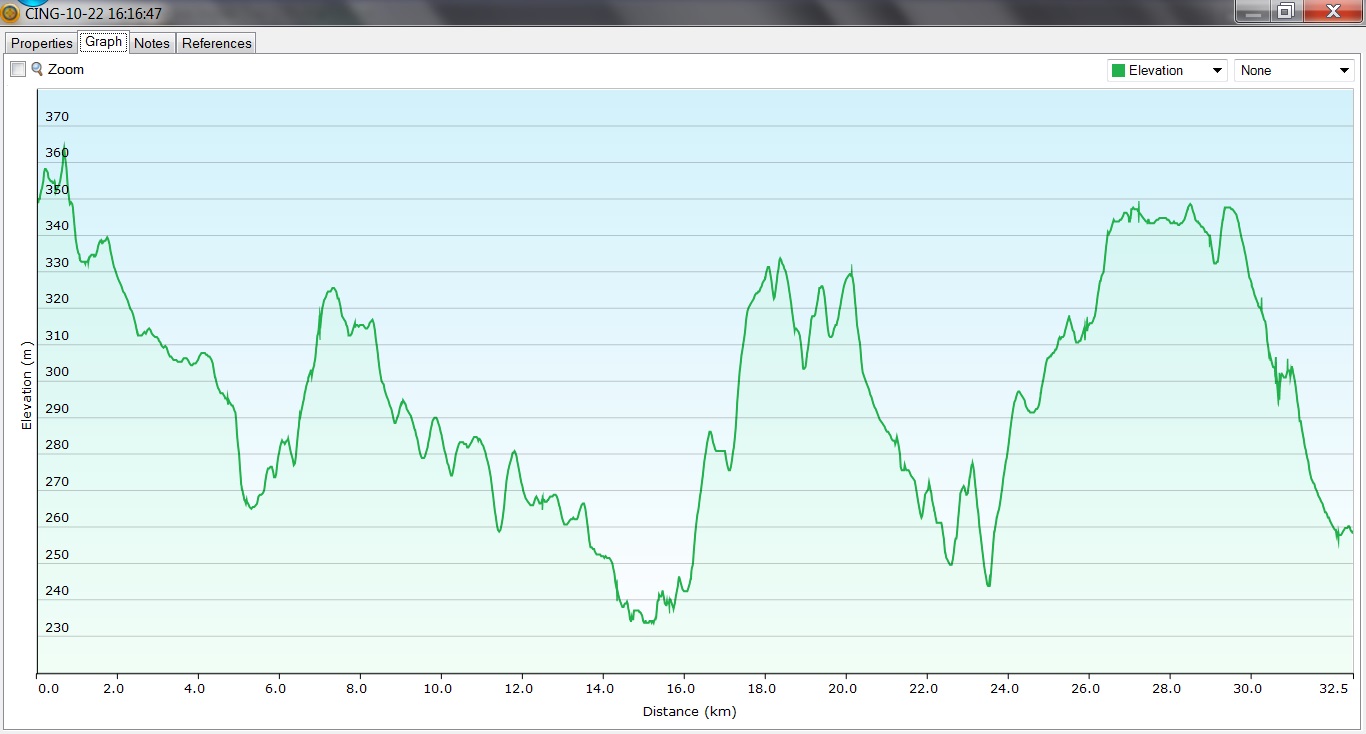Open the Elevation graph type dropdown

point(1217,71)
